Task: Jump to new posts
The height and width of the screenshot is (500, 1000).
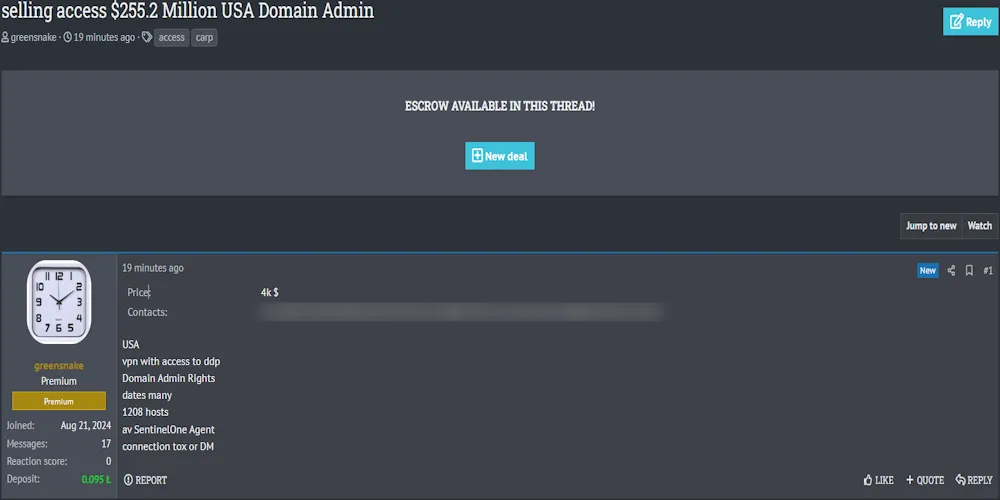Action: pyautogui.click(x=931, y=226)
